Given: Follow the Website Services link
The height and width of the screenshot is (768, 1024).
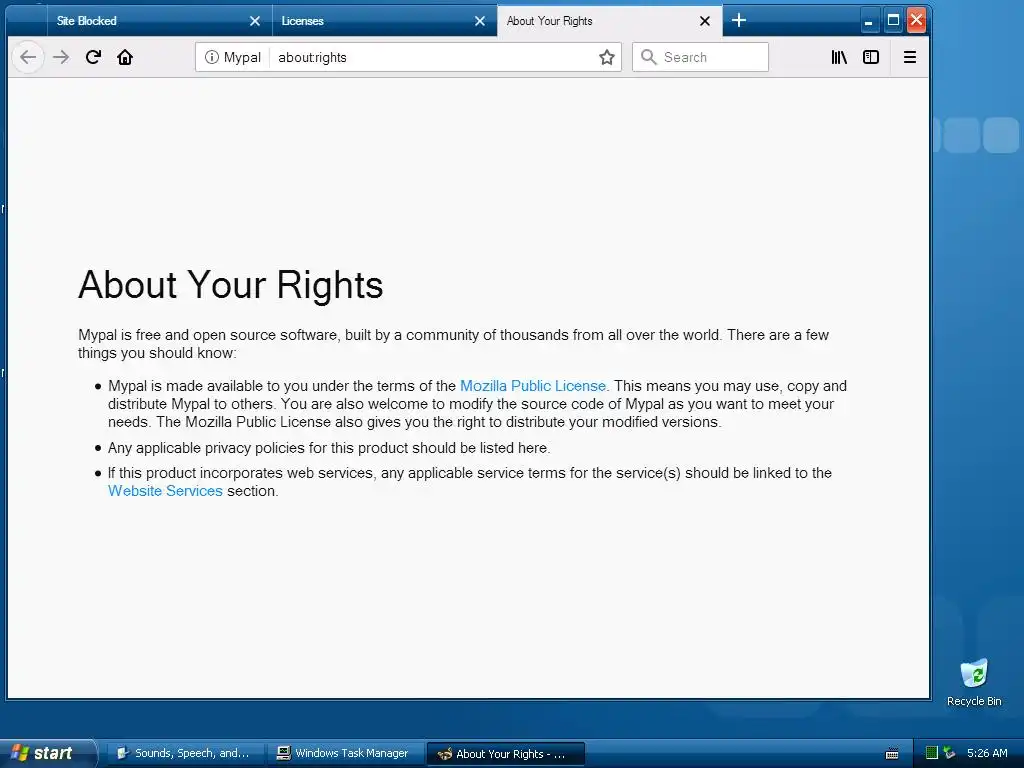Looking at the screenshot, I should pos(165,491).
